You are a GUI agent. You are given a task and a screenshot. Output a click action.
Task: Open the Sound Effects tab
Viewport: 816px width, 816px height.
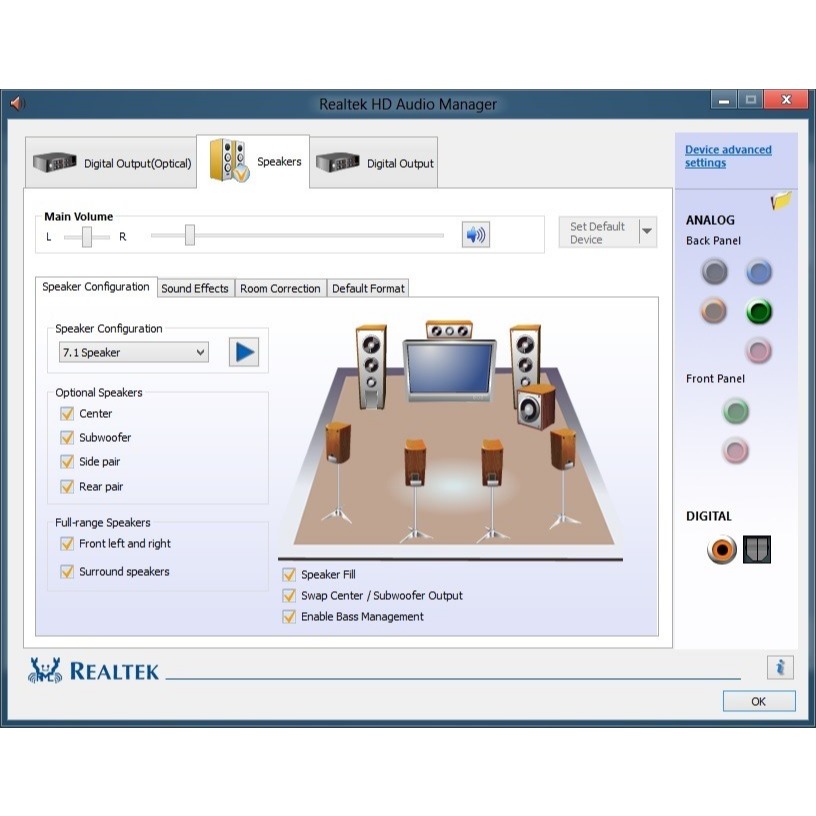click(x=195, y=288)
